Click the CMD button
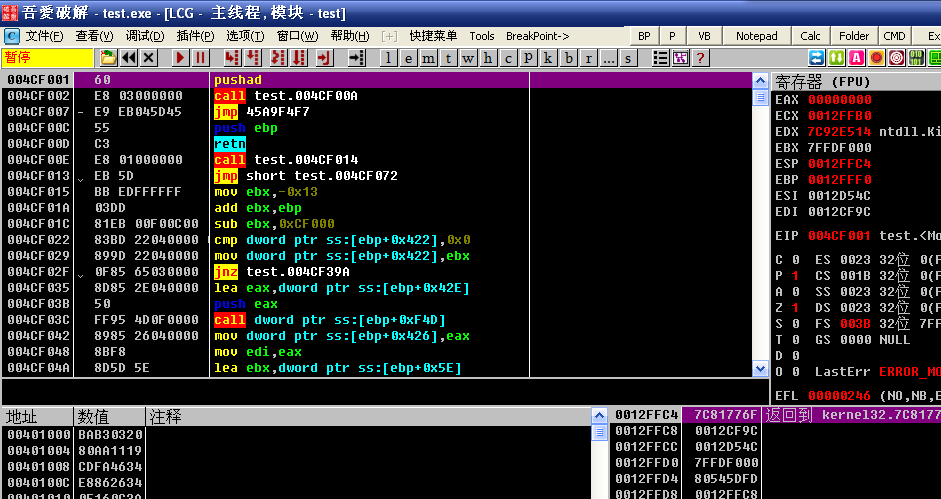941x499 pixels. click(x=894, y=36)
